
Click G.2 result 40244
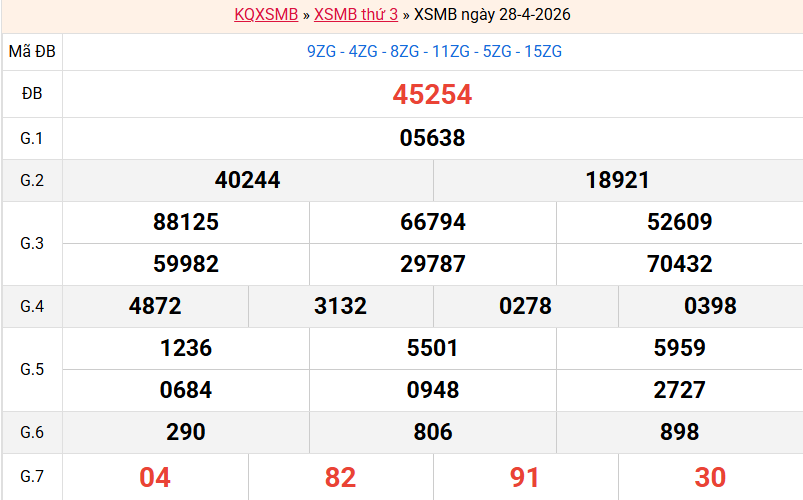point(247,180)
